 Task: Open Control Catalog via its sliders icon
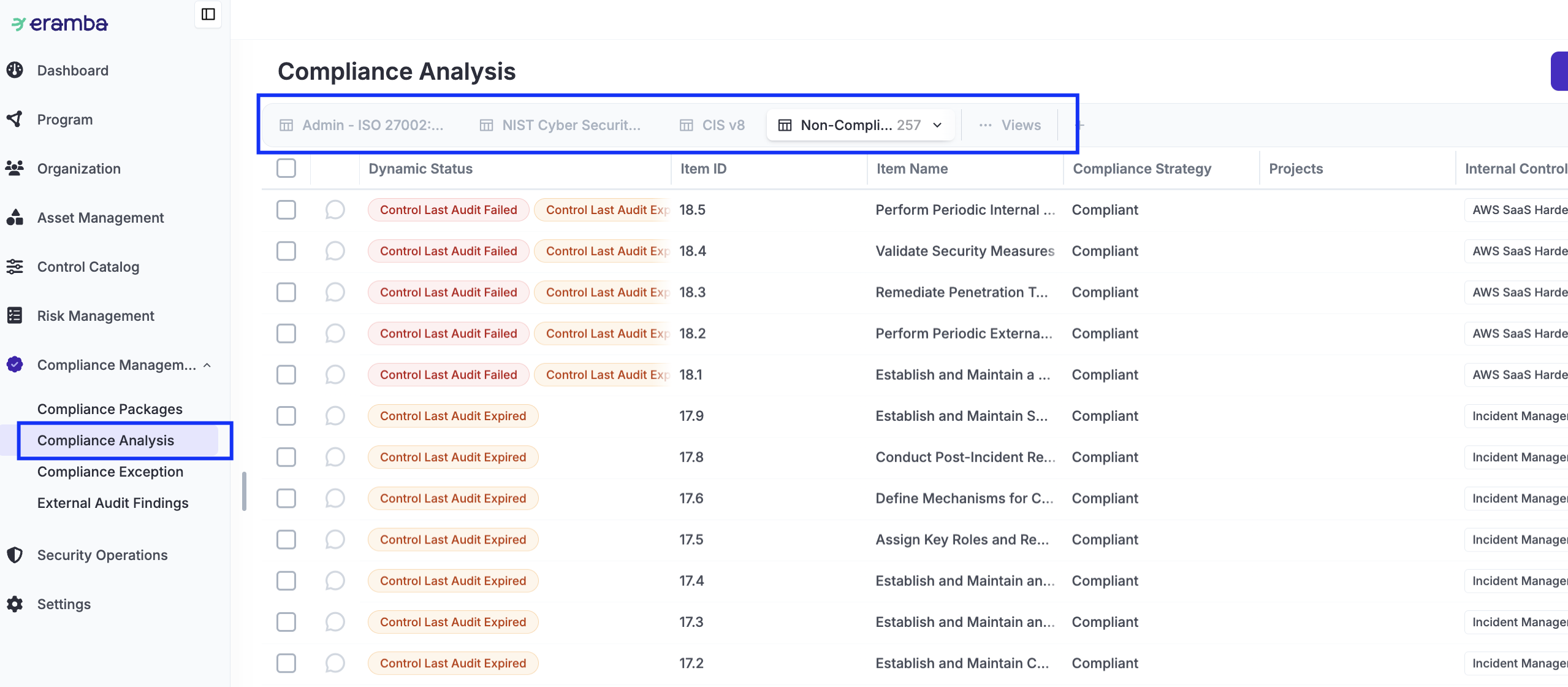(x=15, y=267)
